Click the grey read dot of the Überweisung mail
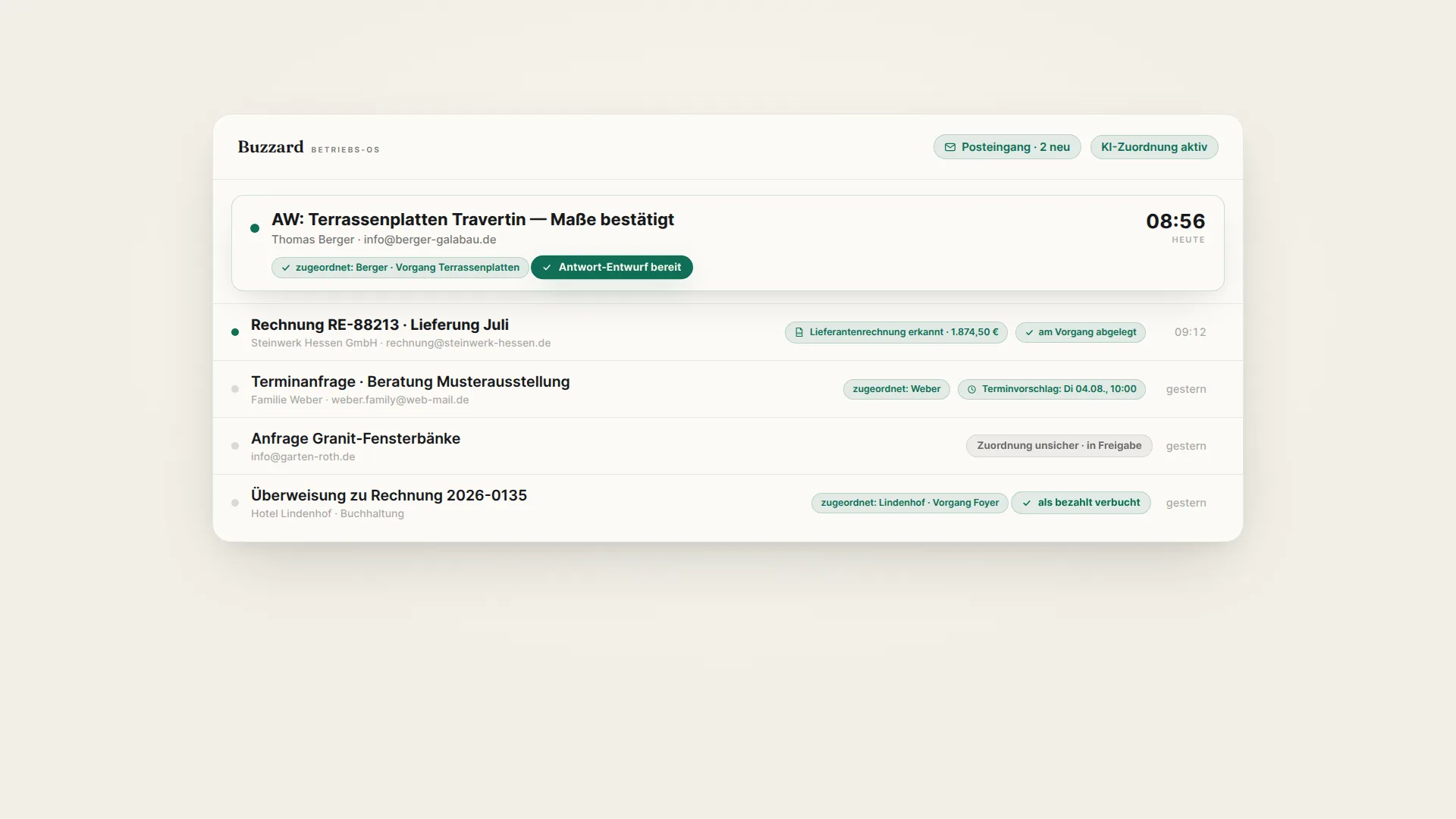Image resolution: width=1456 pixels, height=819 pixels. pyautogui.click(x=235, y=503)
